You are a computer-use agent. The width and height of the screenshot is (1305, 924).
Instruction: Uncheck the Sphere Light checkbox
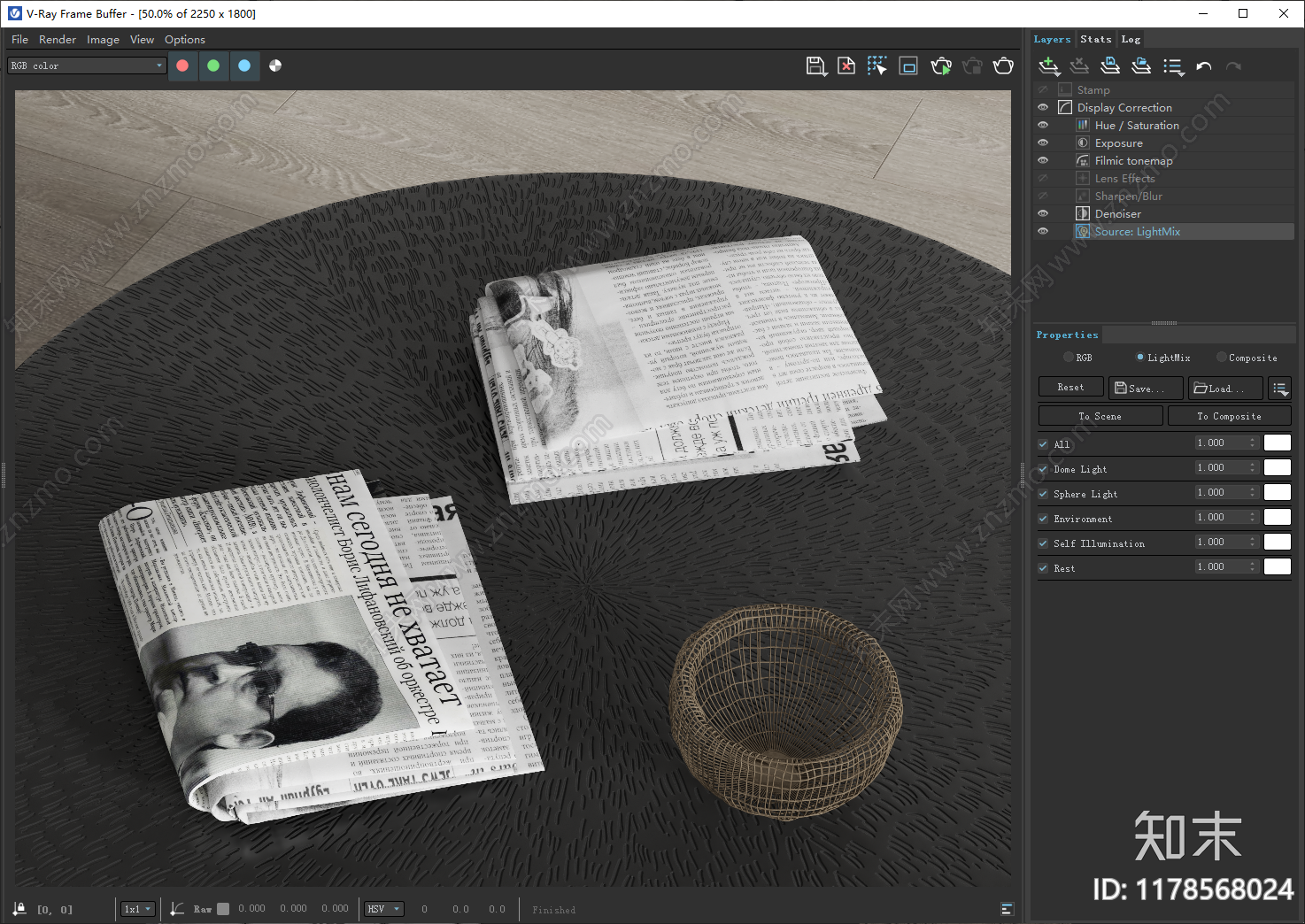pos(1043,494)
